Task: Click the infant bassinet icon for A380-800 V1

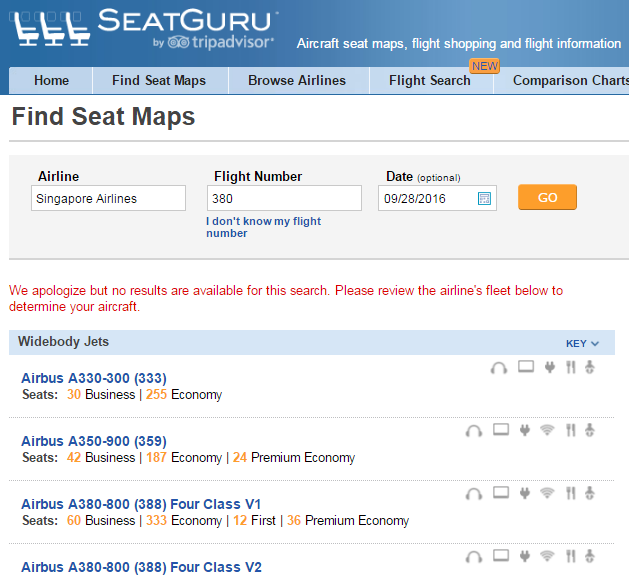Action: coord(589,494)
